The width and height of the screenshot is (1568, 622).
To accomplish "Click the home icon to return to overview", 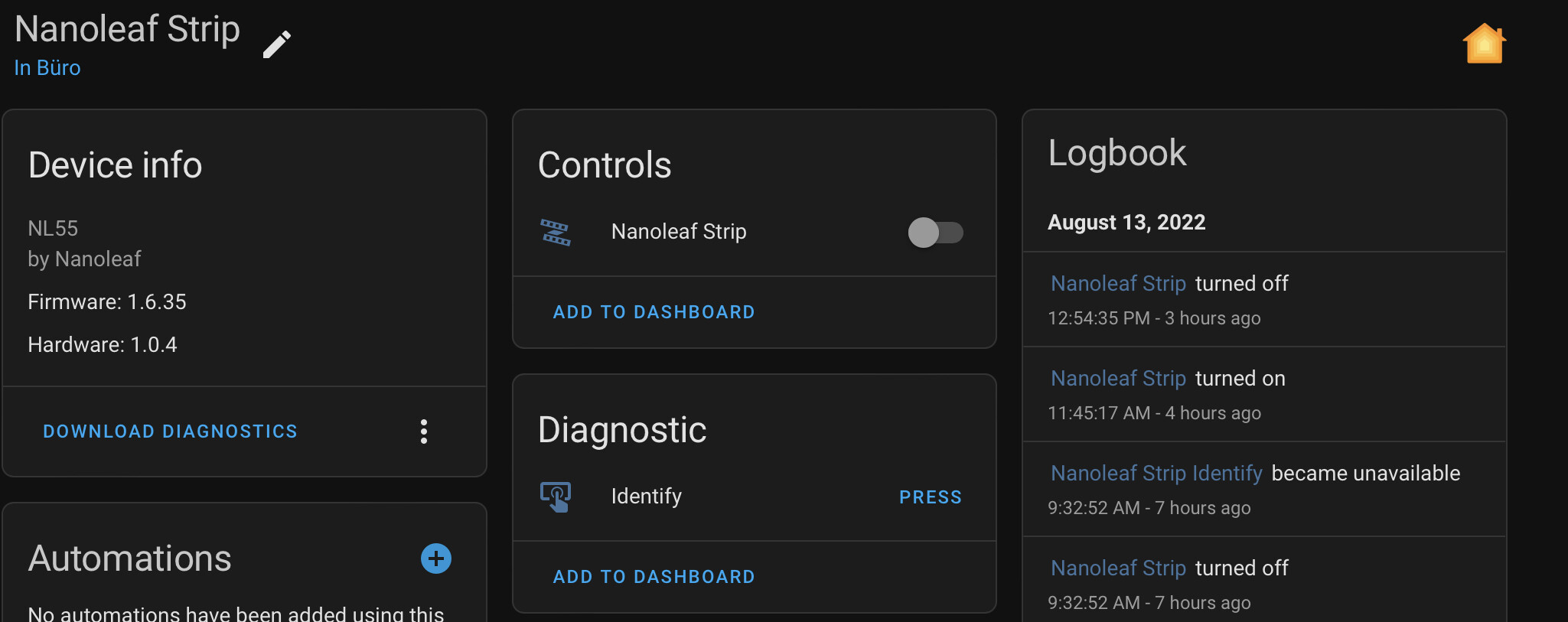I will [x=1482, y=44].
